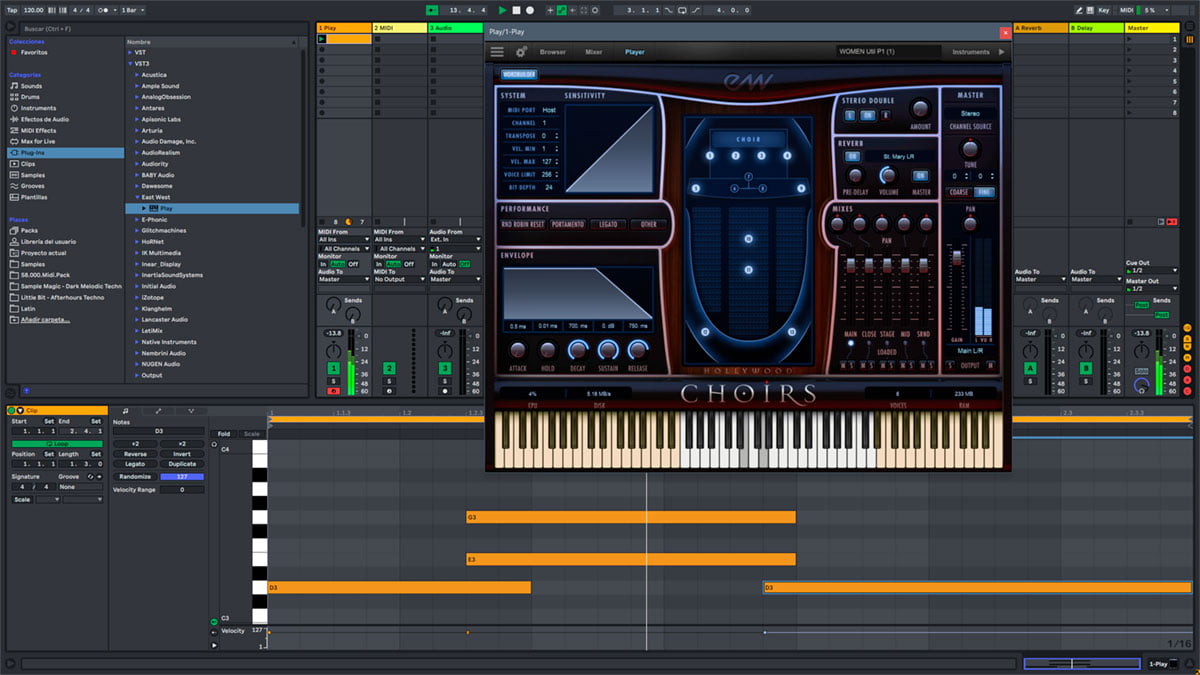
Task: Click the transport record button
Action: click(530, 10)
